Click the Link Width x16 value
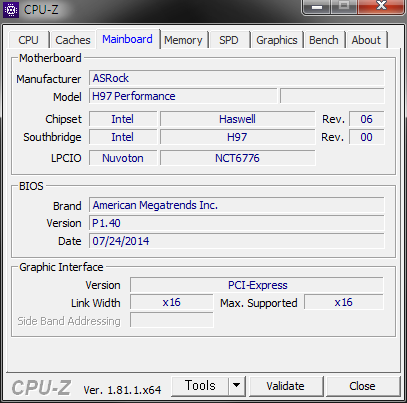This screenshot has height=403, width=407. coord(172,303)
